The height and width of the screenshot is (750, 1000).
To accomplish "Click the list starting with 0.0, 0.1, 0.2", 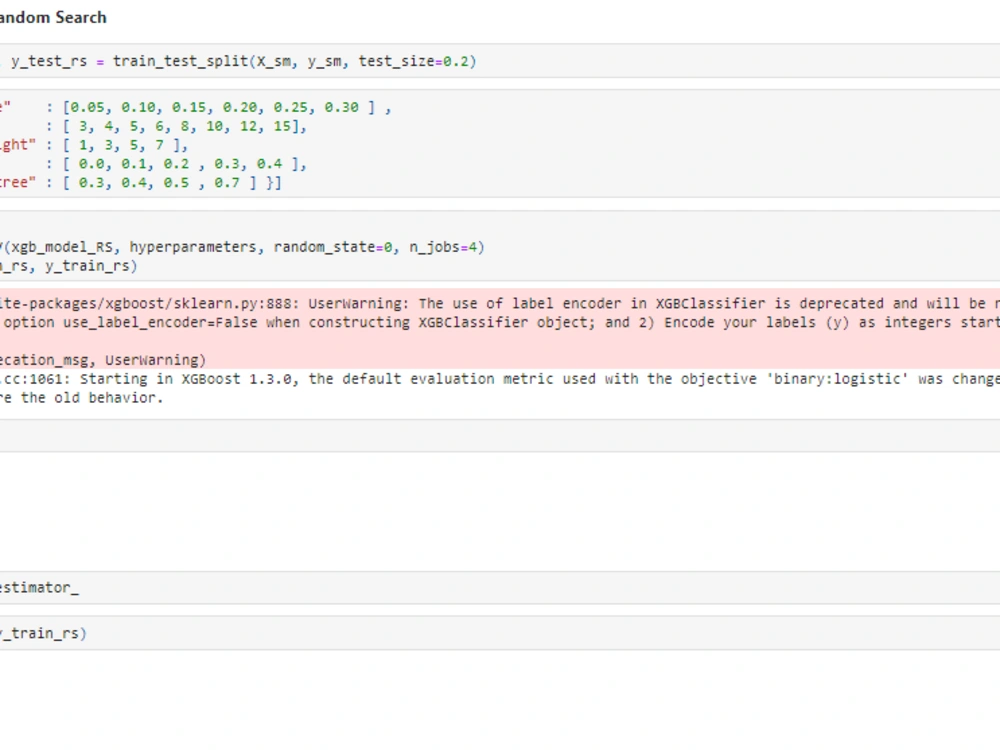I will coord(180,164).
